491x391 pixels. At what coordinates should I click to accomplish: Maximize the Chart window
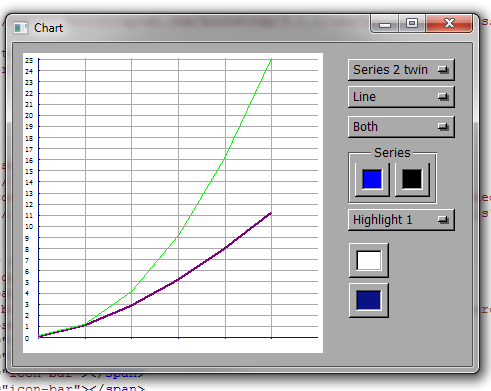(x=412, y=23)
